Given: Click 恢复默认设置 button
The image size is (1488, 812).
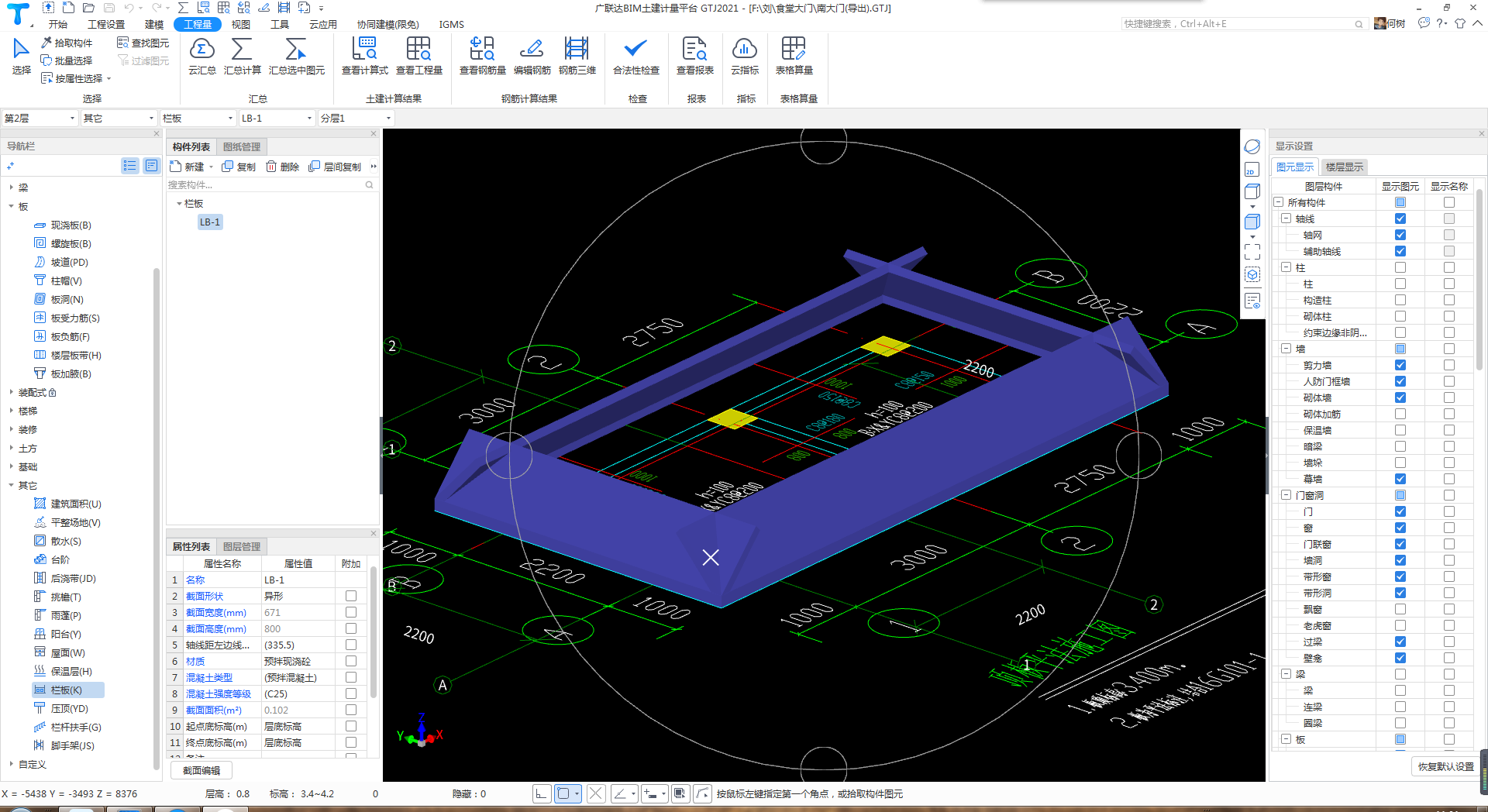Looking at the screenshot, I should [x=1445, y=766].
